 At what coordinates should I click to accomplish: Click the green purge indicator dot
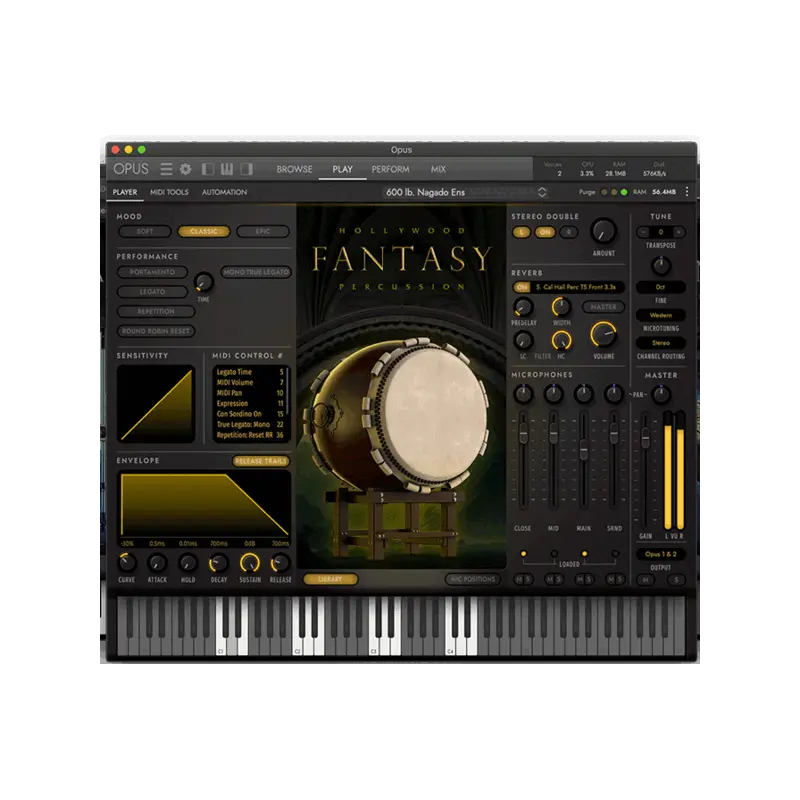[x=623, y=192]
